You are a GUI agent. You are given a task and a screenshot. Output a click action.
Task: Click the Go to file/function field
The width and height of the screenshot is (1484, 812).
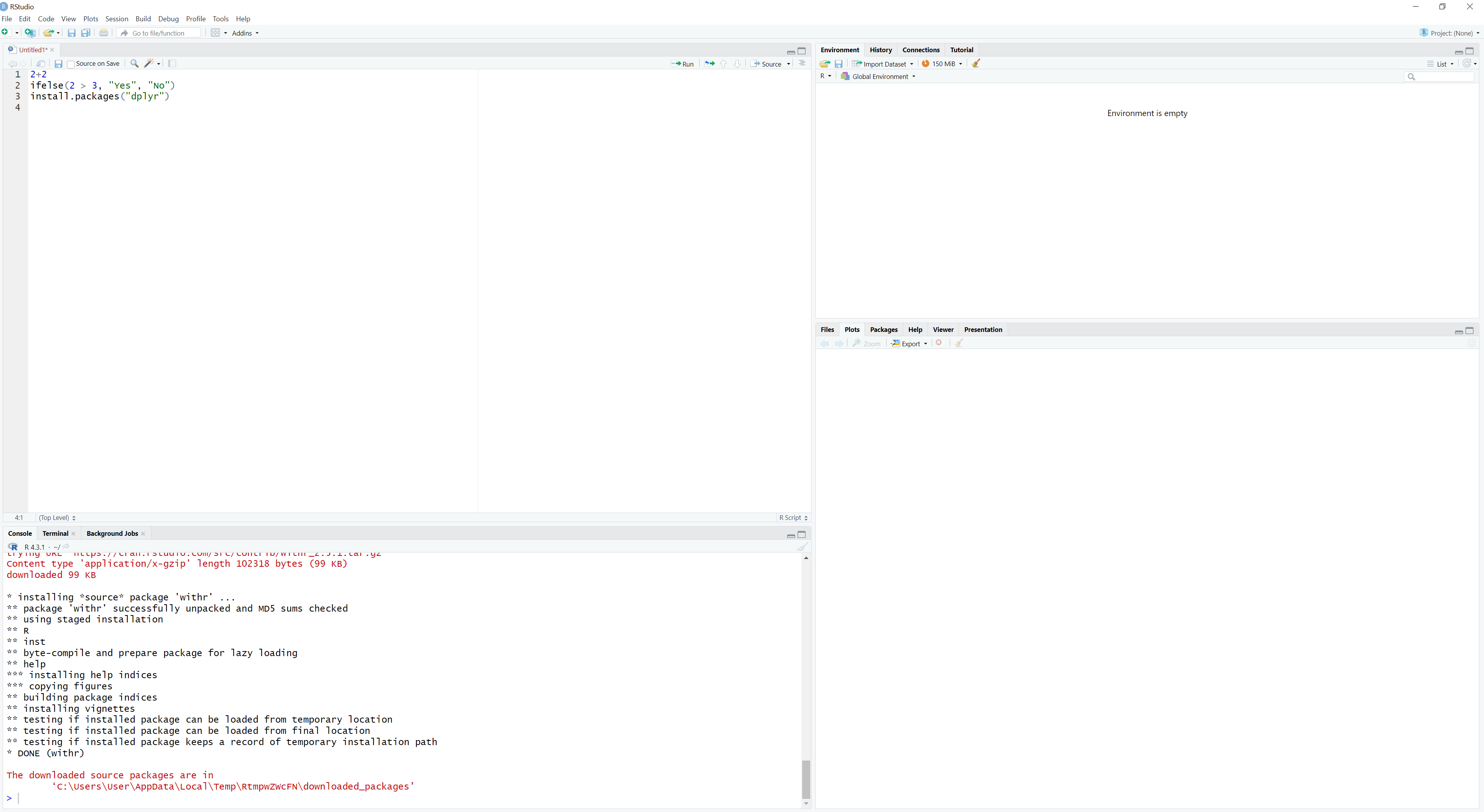pos(161,33)
